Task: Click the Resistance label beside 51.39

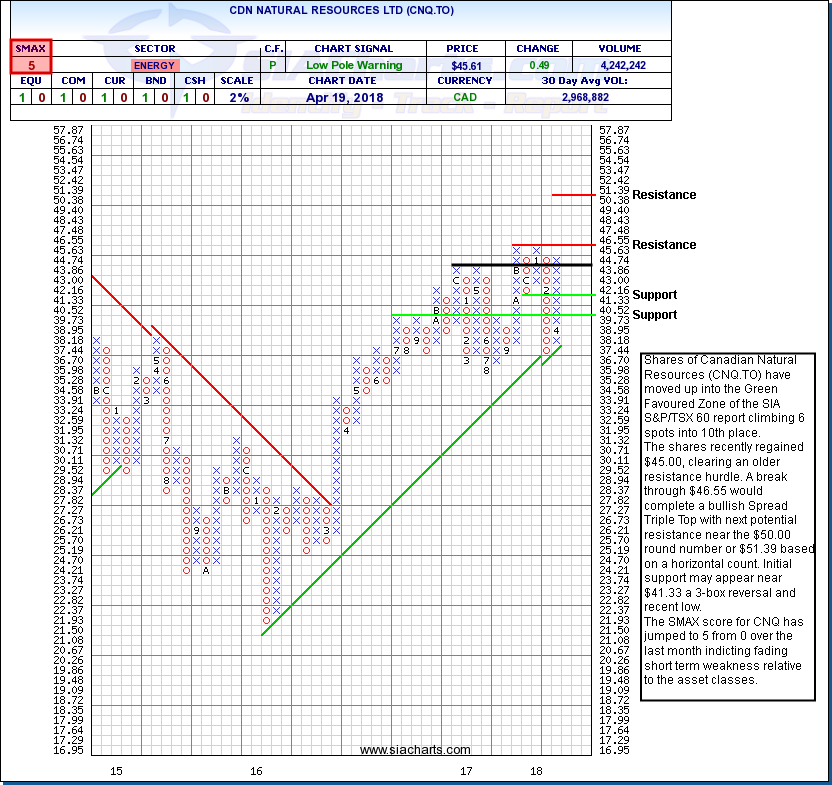Action: pos(664,195)
